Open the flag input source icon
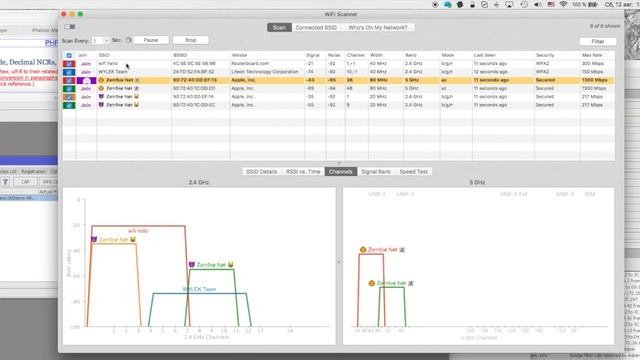 point(551,4)
